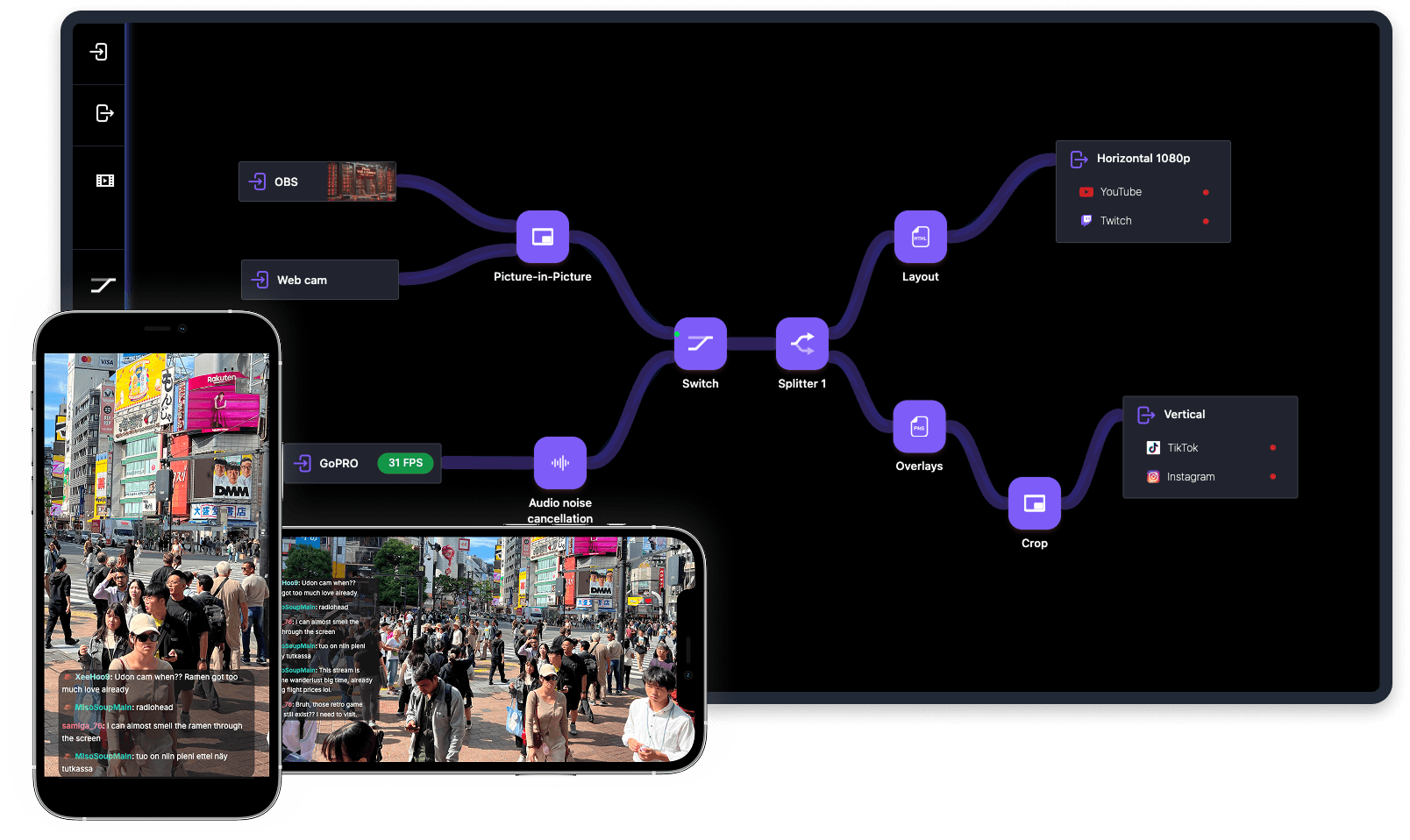Open the film strip sidebar icon

[x=104, y=181]
